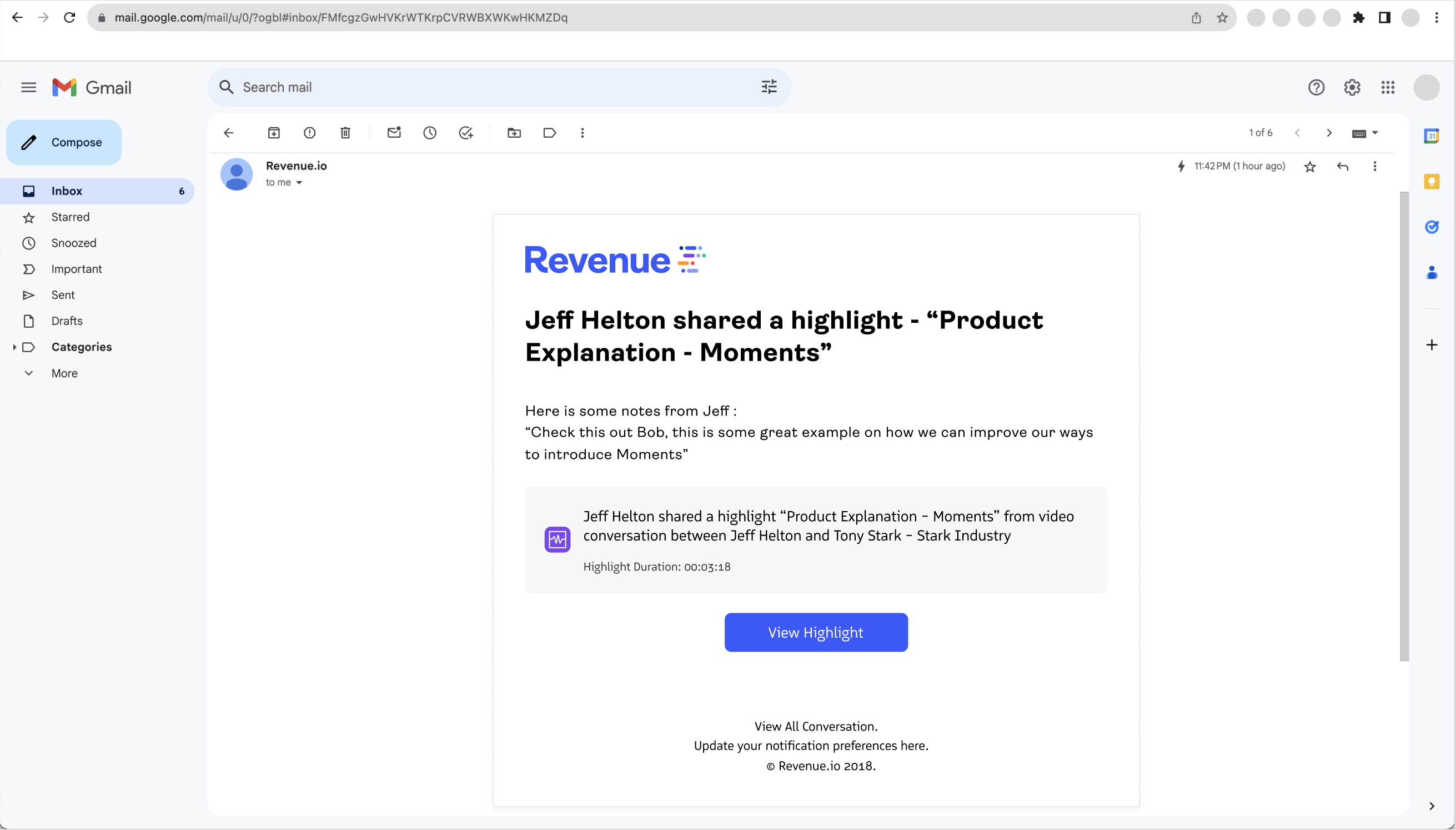The height and width of the screenshot is (830, 1456).
Task: Open Google Calendar side panel
Action: tap(1433, 135)
